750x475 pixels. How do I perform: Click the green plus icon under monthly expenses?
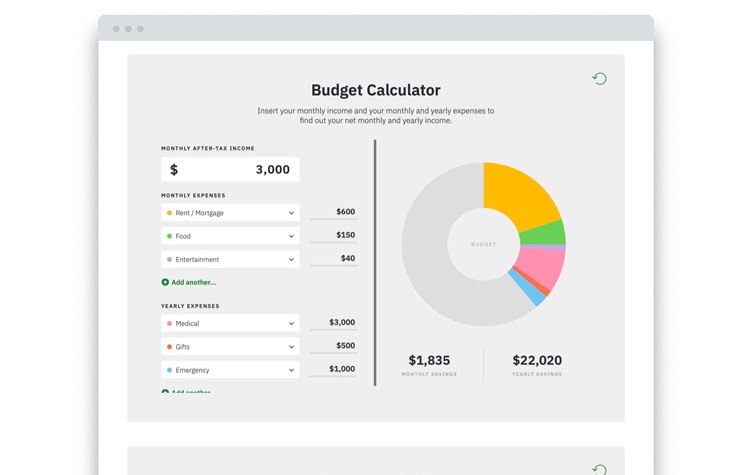click(x=165, y=282)
